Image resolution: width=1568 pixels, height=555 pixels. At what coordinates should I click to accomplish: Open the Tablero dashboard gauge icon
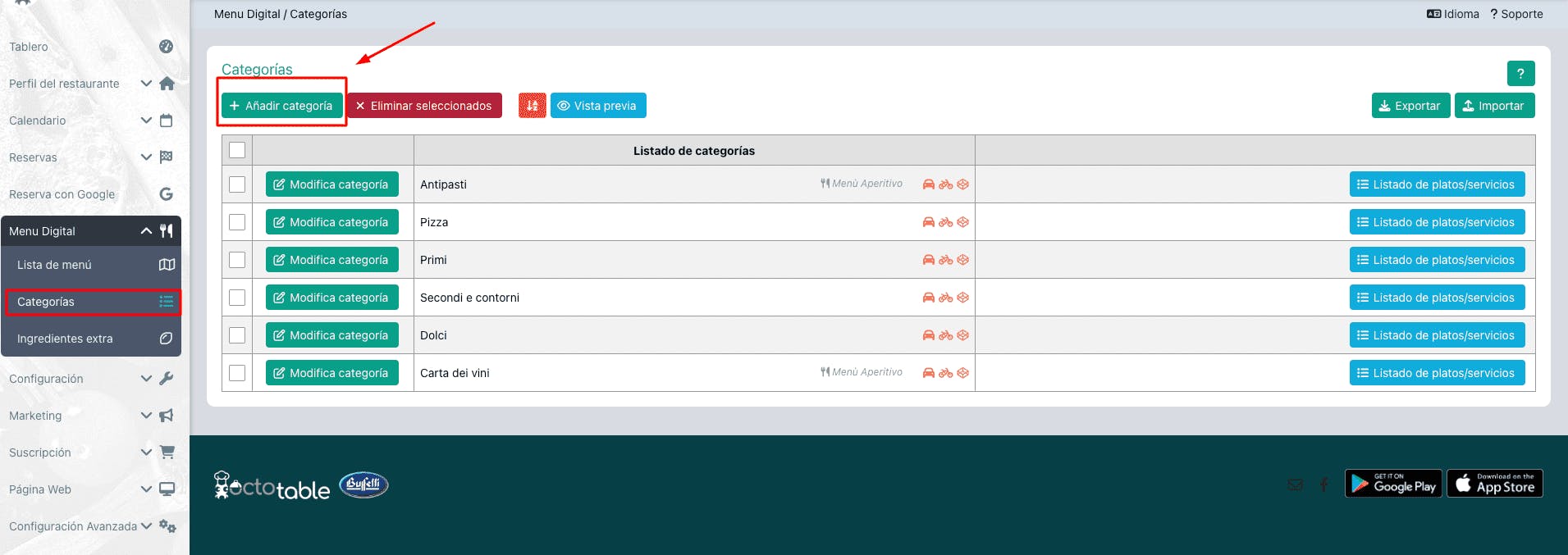[x=166, y=47]
